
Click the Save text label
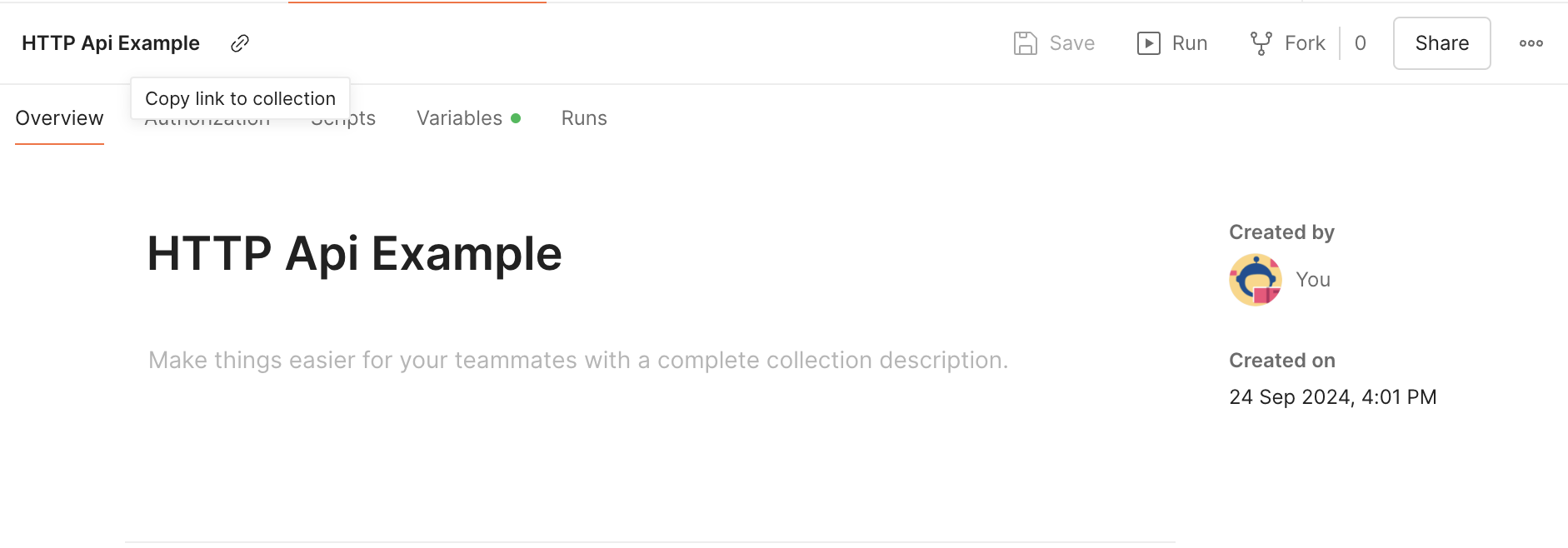1071,43
